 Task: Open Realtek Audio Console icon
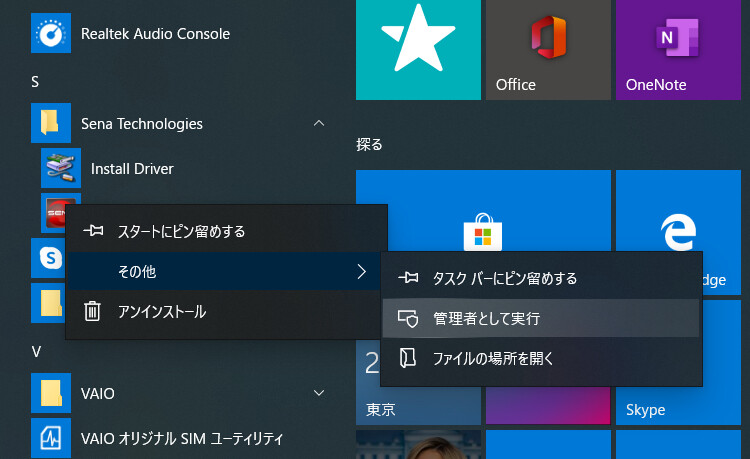[x=51, y=33]
